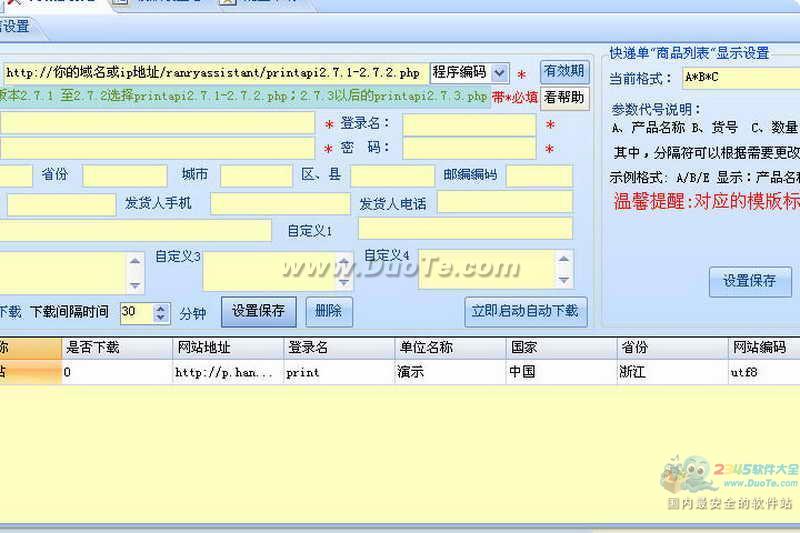Select the 中国 cell
Screen dimensions: 800x533
[562, 372]
